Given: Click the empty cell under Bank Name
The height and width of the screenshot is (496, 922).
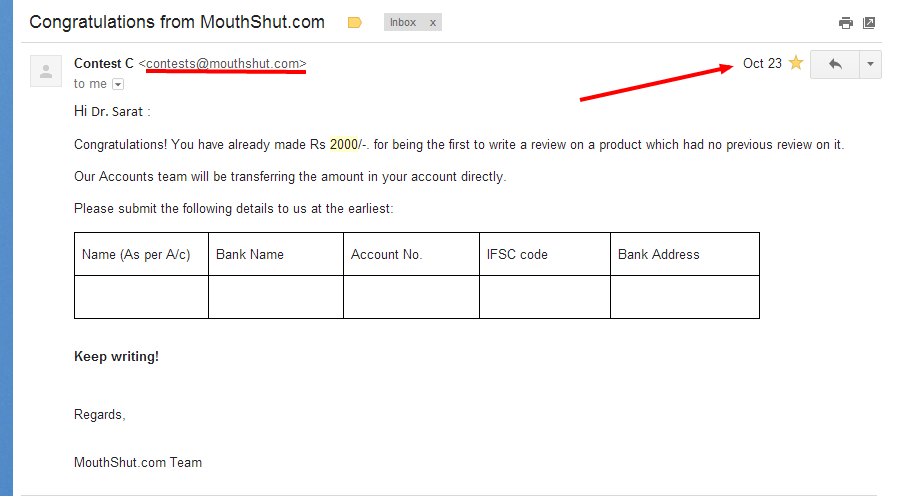Looking at the screenshot, I should (276, 297).
